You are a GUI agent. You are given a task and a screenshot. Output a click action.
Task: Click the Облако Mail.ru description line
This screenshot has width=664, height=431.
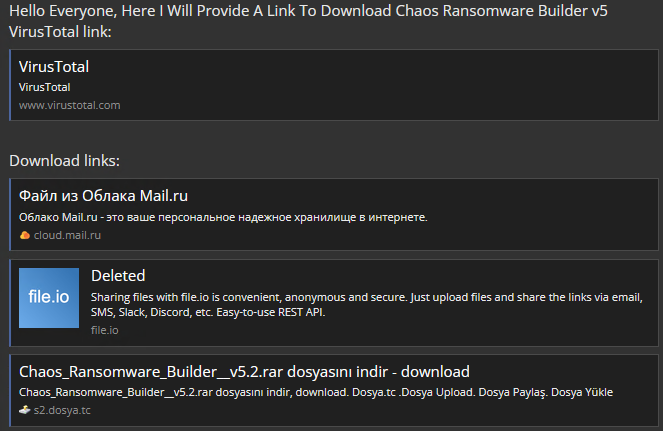coord(223,217)
